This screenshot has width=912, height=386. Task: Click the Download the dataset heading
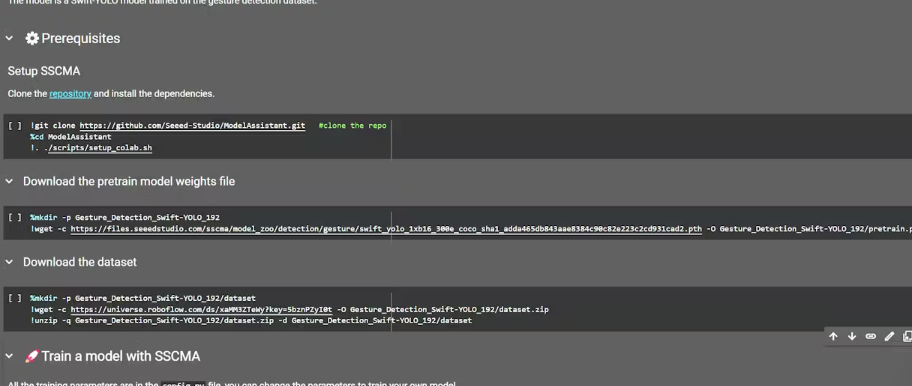coord(80,262)
